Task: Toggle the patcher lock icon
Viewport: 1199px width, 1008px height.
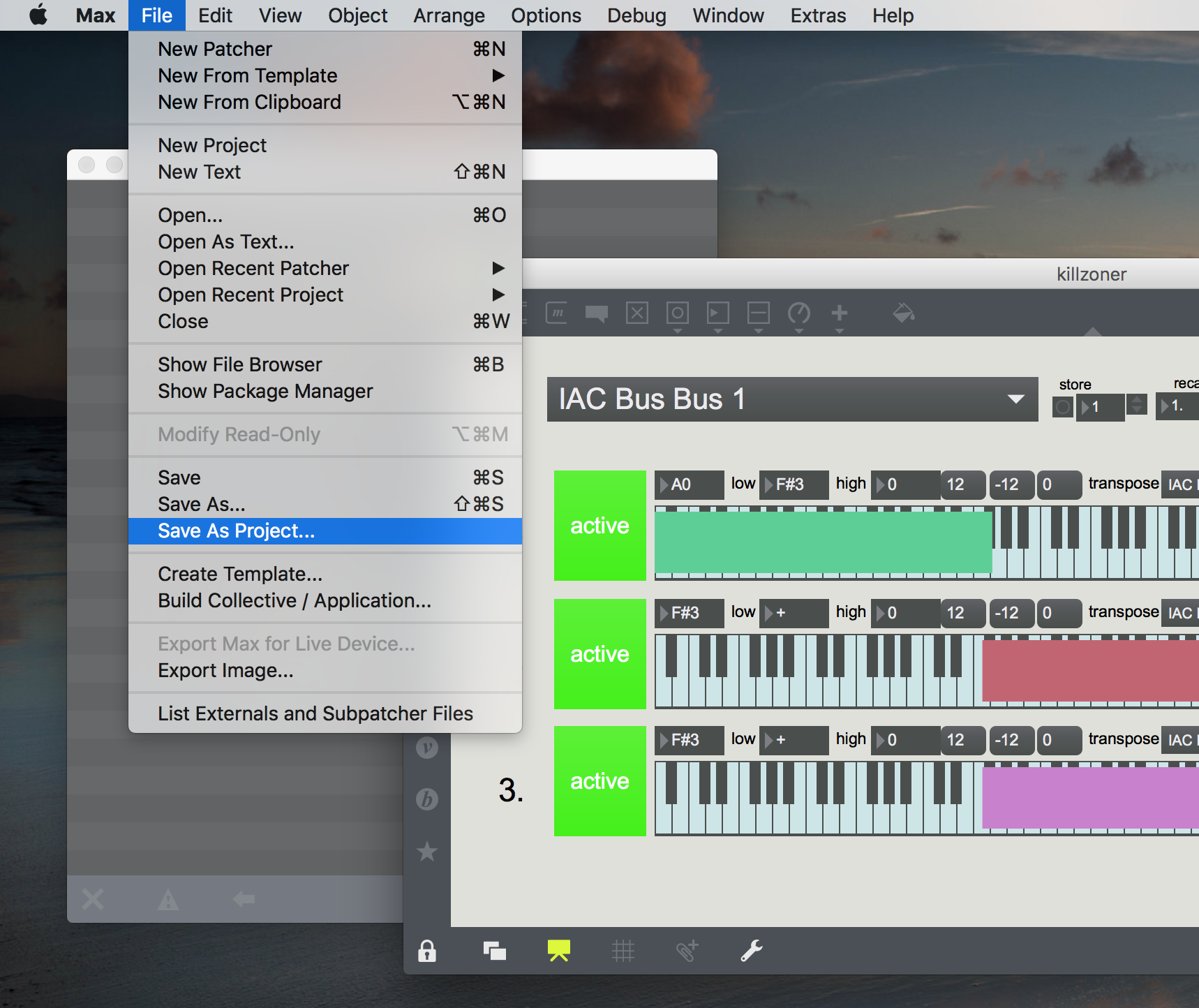Action: pyautogui.click(x=427, y=951)
